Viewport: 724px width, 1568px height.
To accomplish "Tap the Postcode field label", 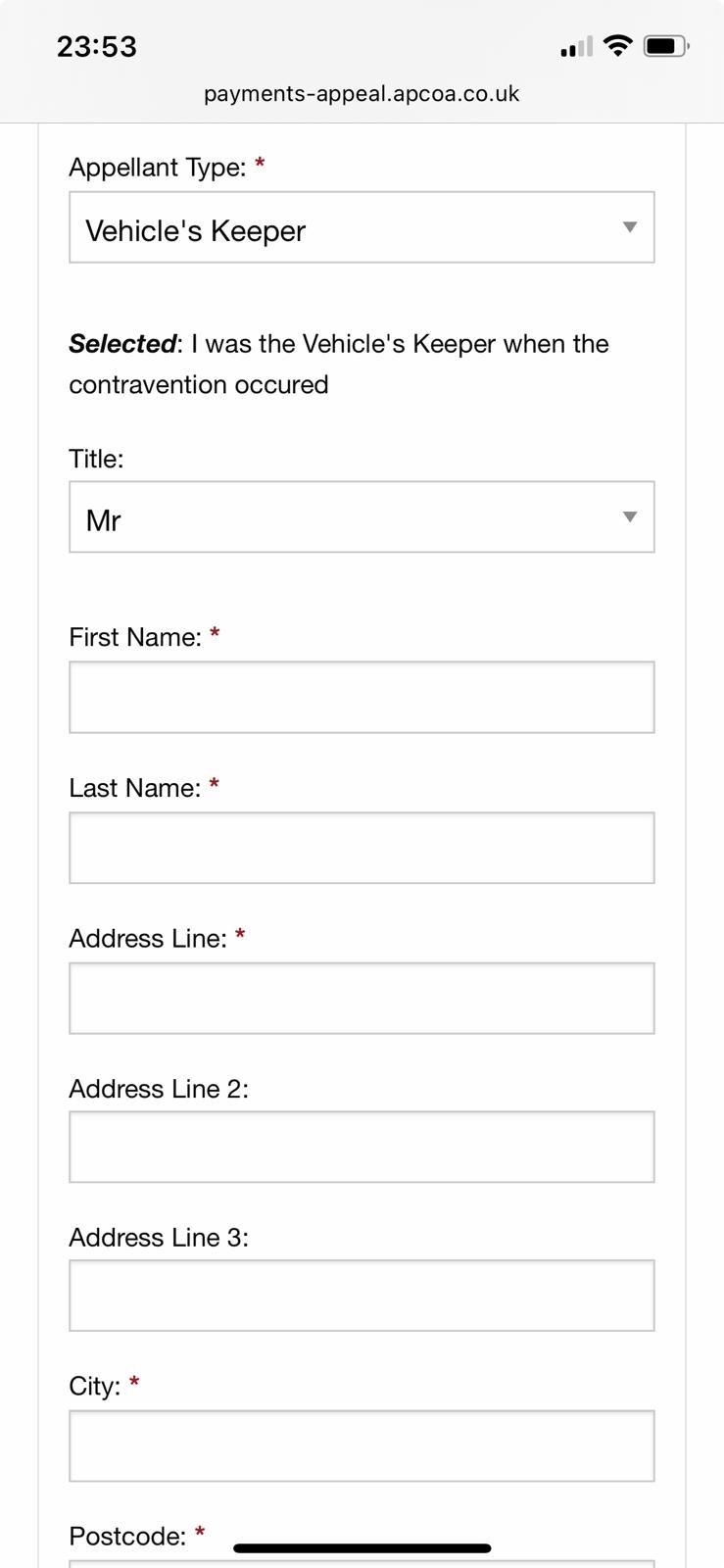I will pos(127,1536).
